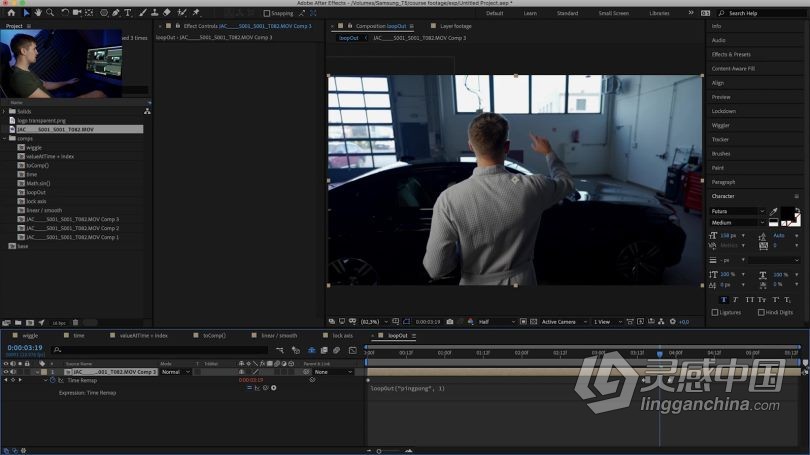This screenshot has height=455, width=810.
Task: Click the Home icon in the toolbar
Action: click(11, 12)
